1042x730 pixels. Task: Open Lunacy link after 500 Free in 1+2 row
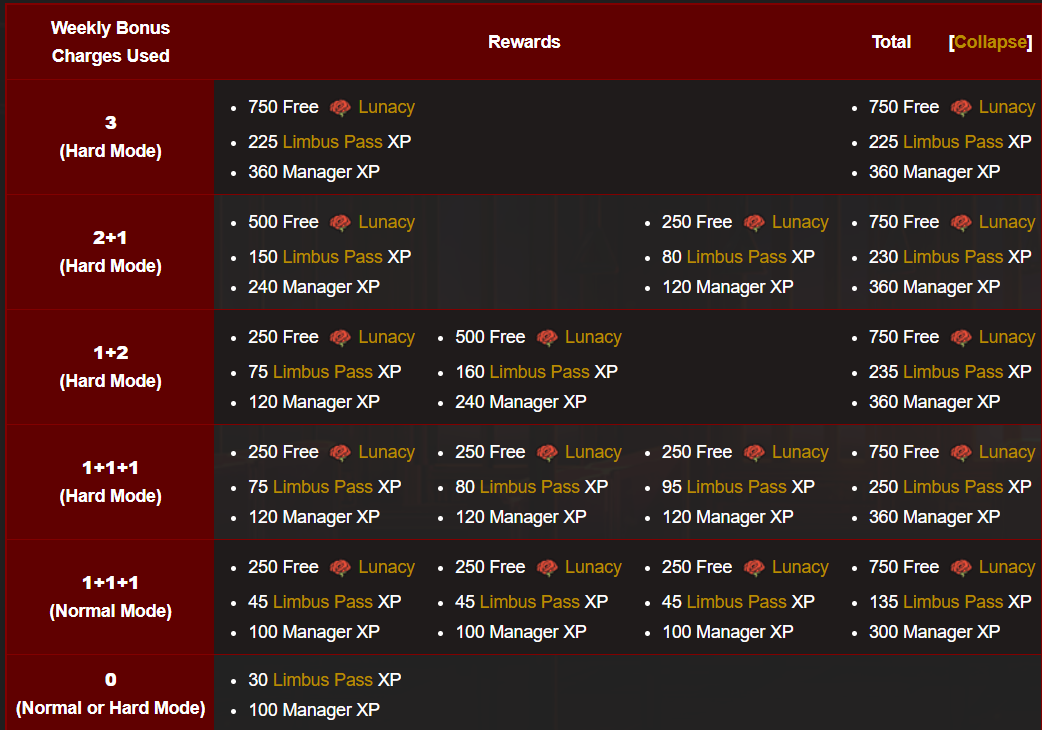[593, 337]
